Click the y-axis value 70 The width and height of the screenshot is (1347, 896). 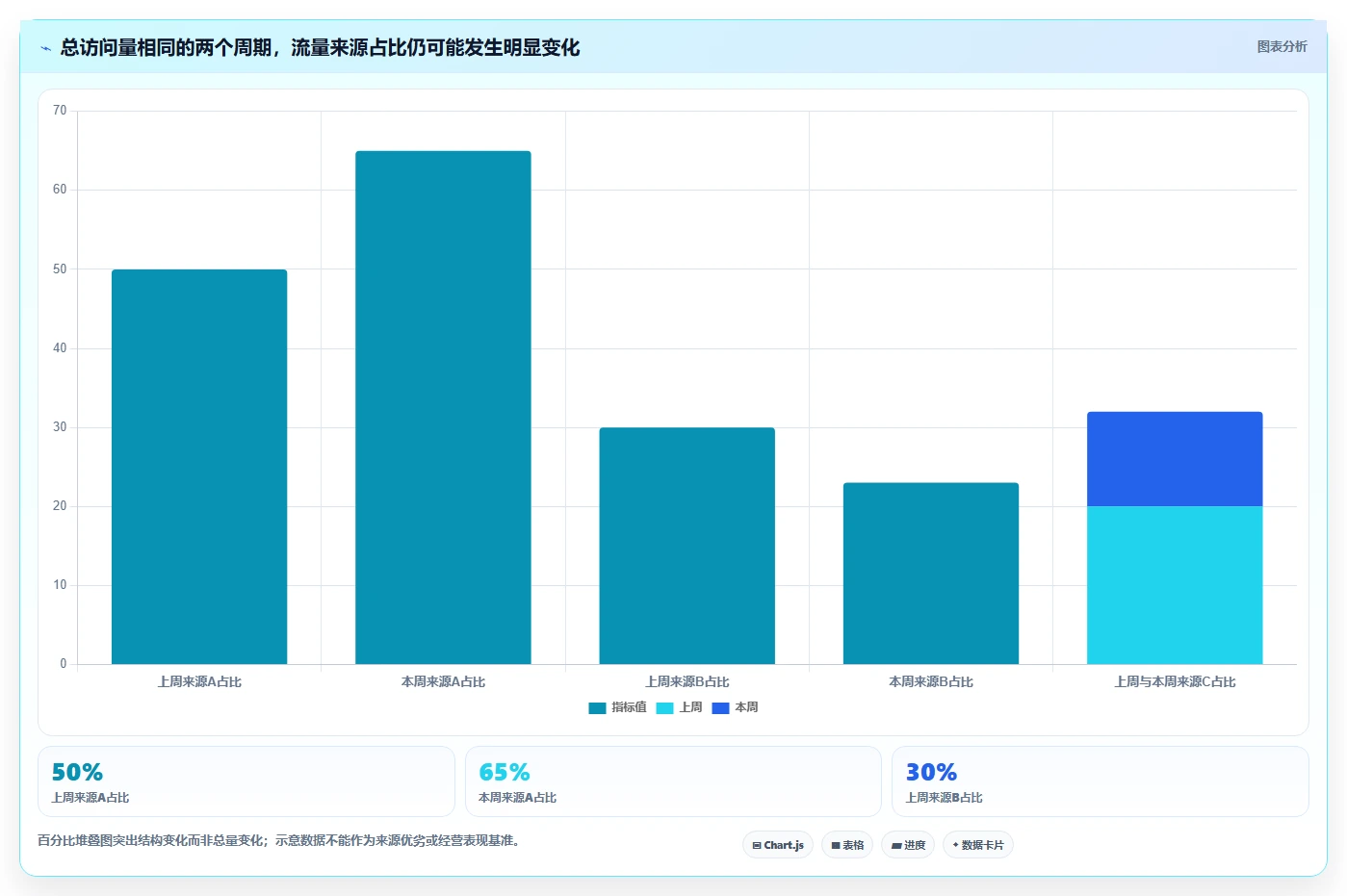tap(60, 111)
